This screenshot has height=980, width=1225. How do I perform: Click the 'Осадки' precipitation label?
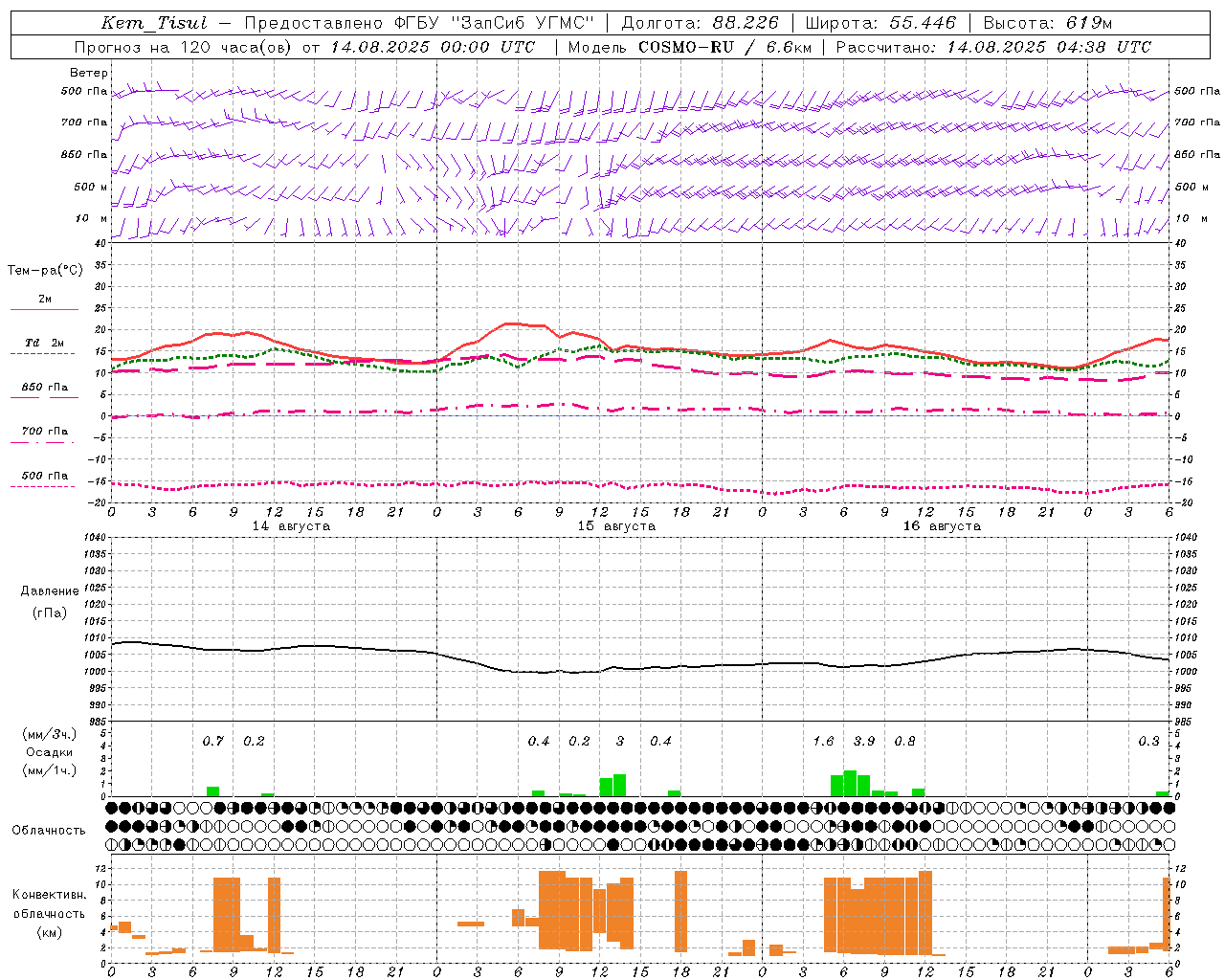[x=50, y=752]
